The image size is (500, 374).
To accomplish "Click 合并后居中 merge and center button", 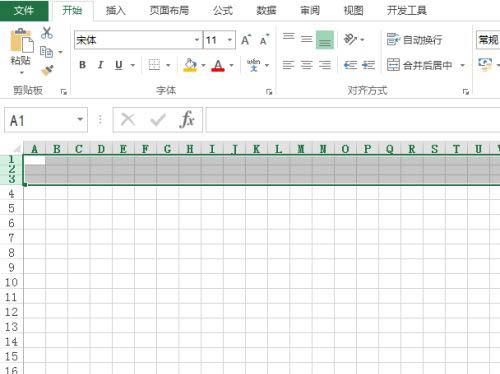I will pyautogui.click(x=420, y=65).
